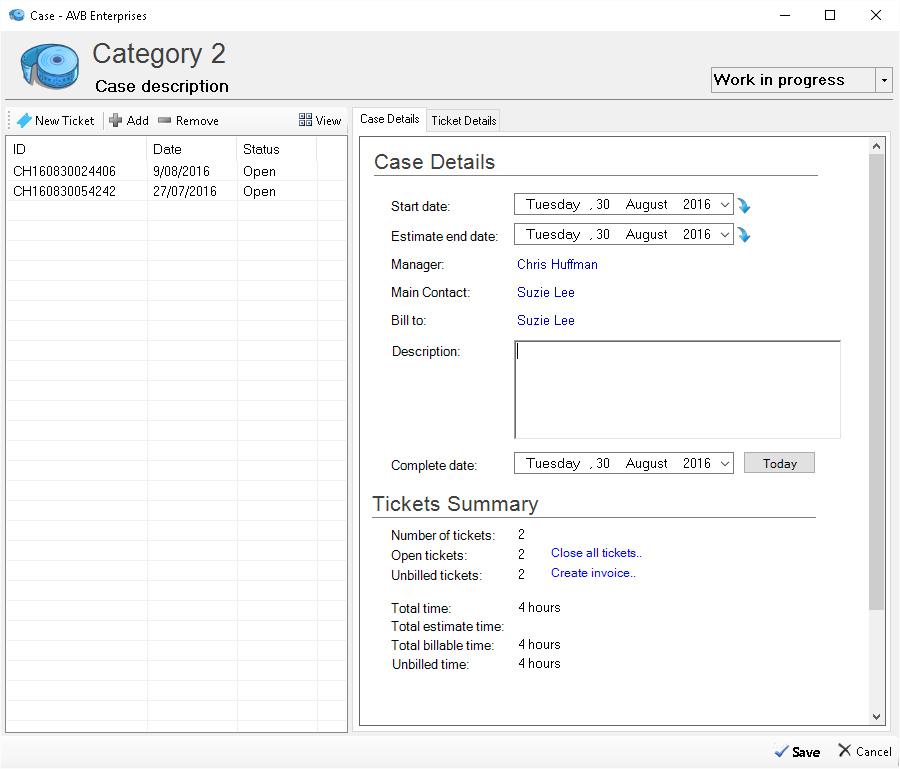This screenshot has width=900, height=769.
Task: Click inside the Description text box
Action: pos(677,390)
